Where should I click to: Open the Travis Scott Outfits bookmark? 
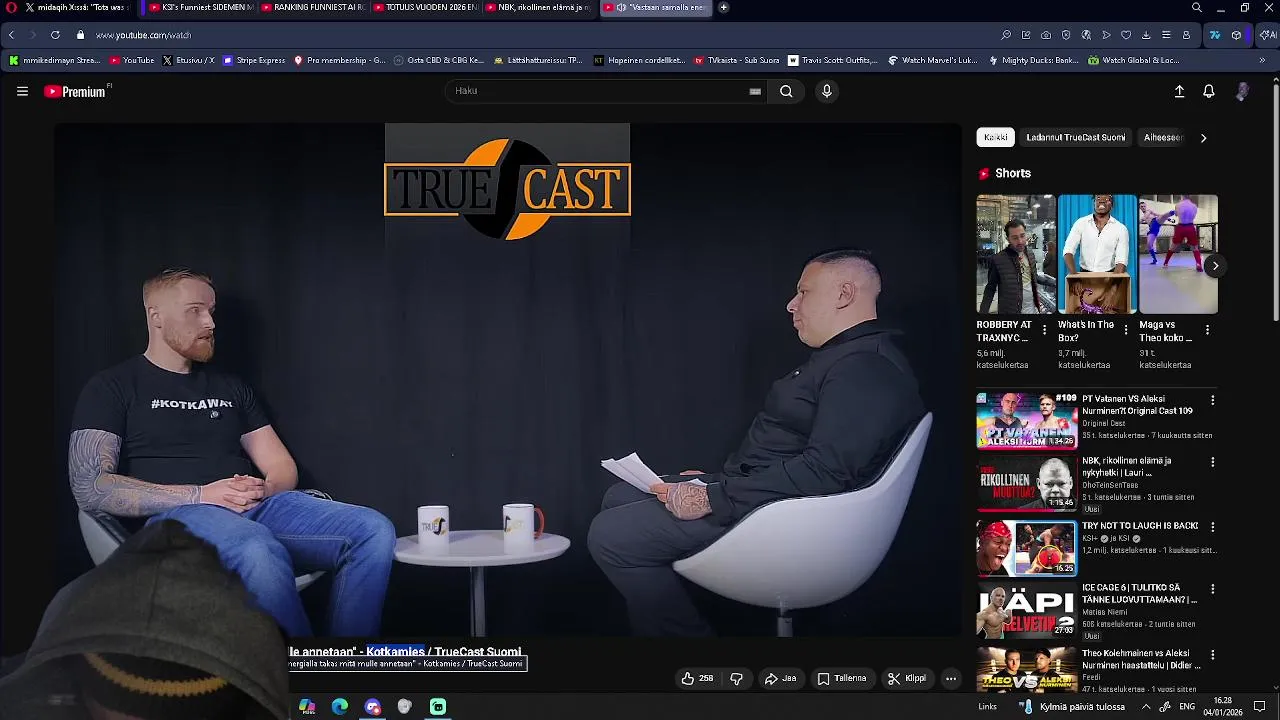point(833,60)
